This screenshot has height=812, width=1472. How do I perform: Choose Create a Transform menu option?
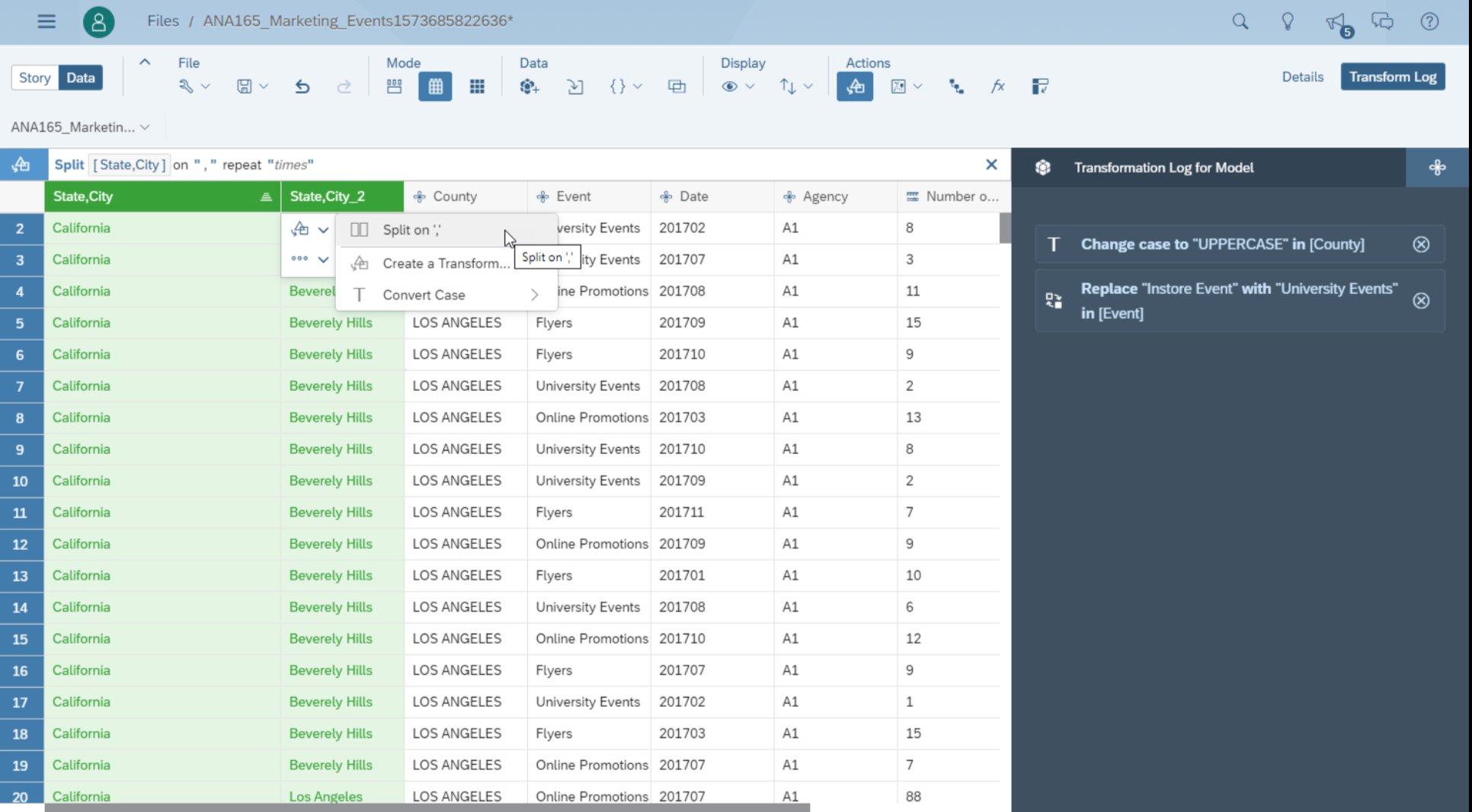coord(446,264)
